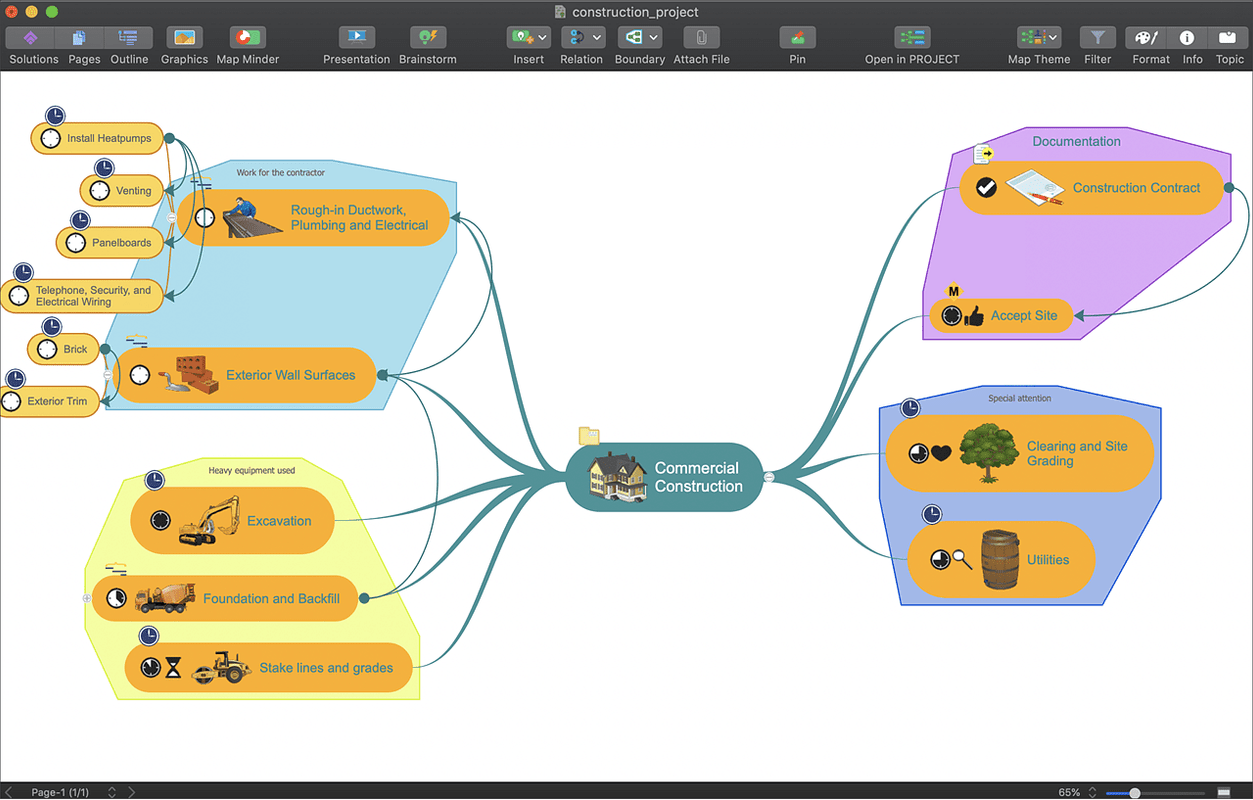Collapse the Commercial Construction main topic branch
The height and width of the screenshot is (800, 1253).
click(x=768, y=477)
